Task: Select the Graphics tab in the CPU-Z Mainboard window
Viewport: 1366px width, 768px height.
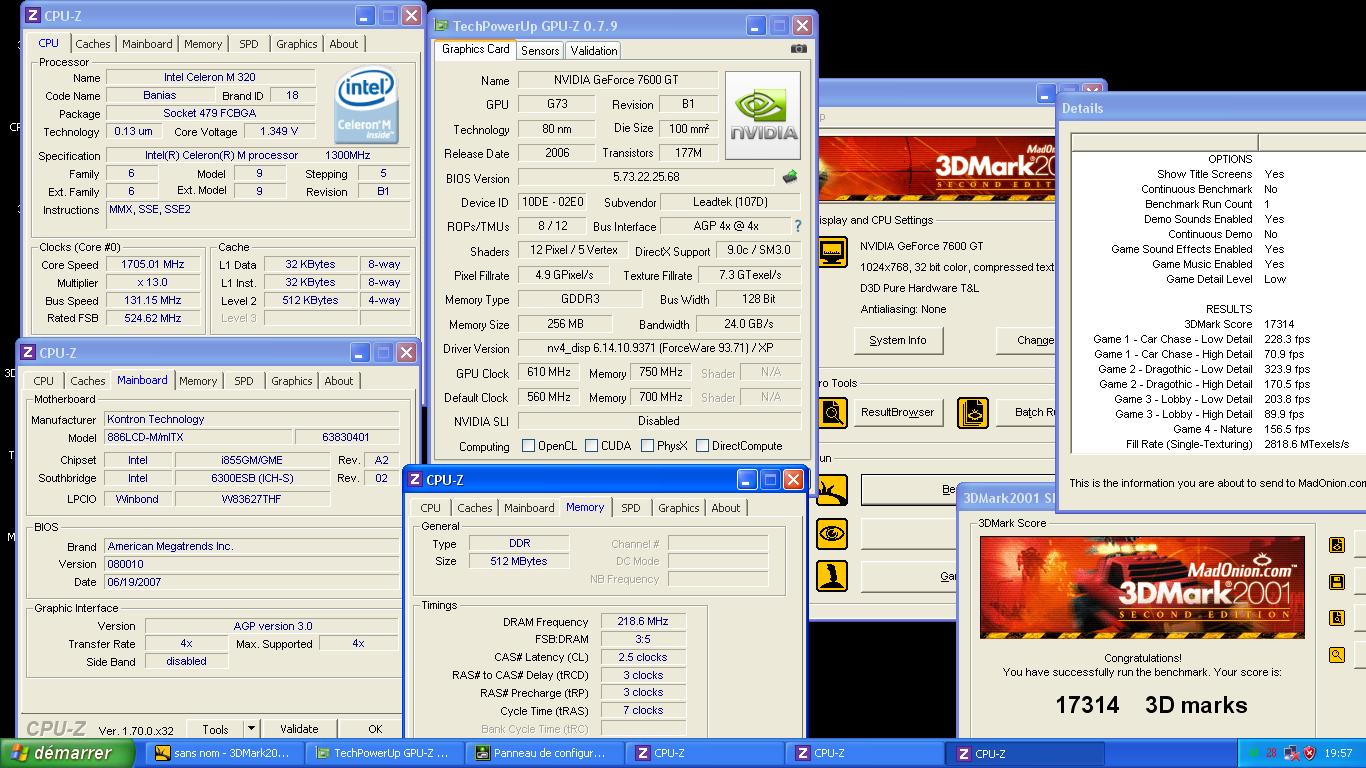Action: point(292,381)
